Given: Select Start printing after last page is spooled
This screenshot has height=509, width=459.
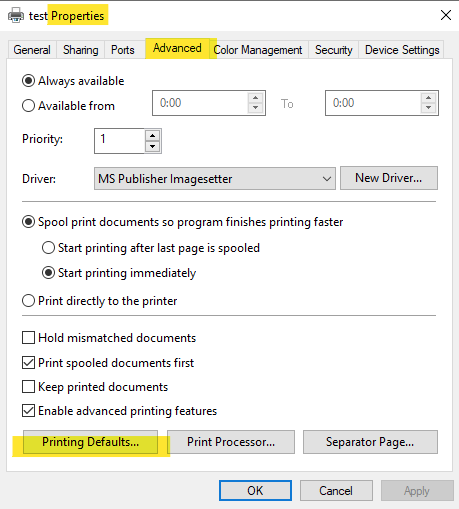Looking at the screenshot, I should pyautogui.click(x=48, y=248).
